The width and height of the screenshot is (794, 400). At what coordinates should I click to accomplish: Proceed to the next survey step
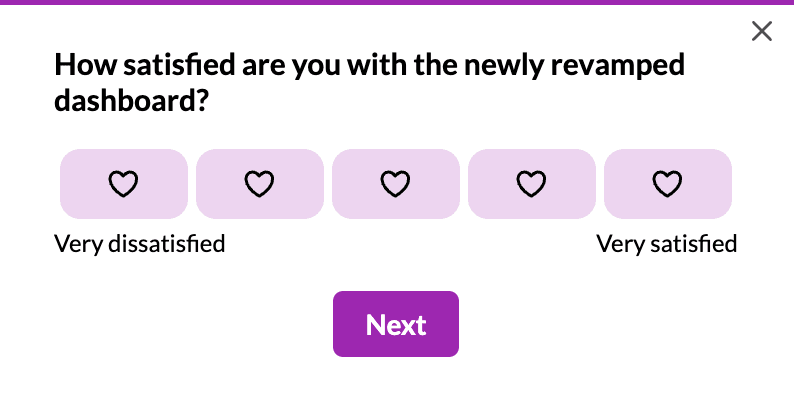[x=396, y=324]
